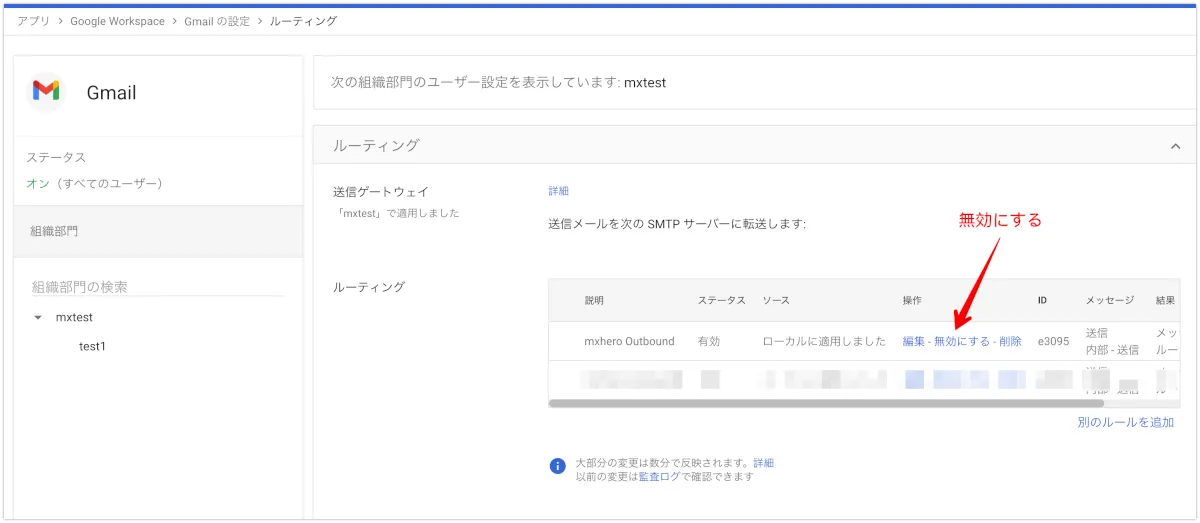1200x523 pixels.
Task: Click the blue info icon
Action: point(558,466)
